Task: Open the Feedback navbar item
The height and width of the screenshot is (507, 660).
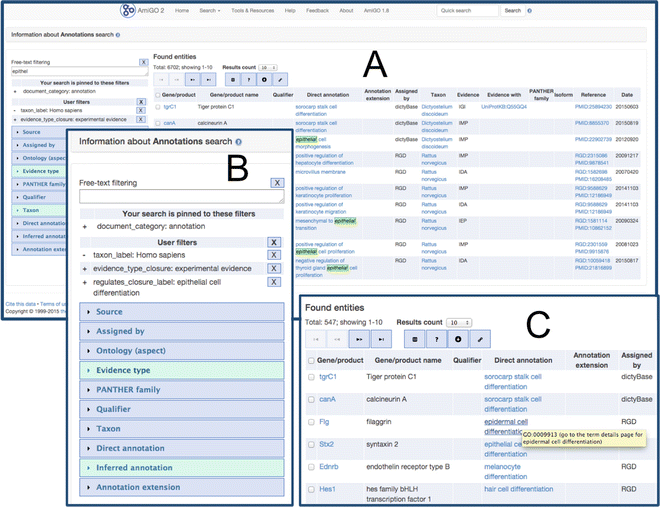Action: click(x=317, y=11)
